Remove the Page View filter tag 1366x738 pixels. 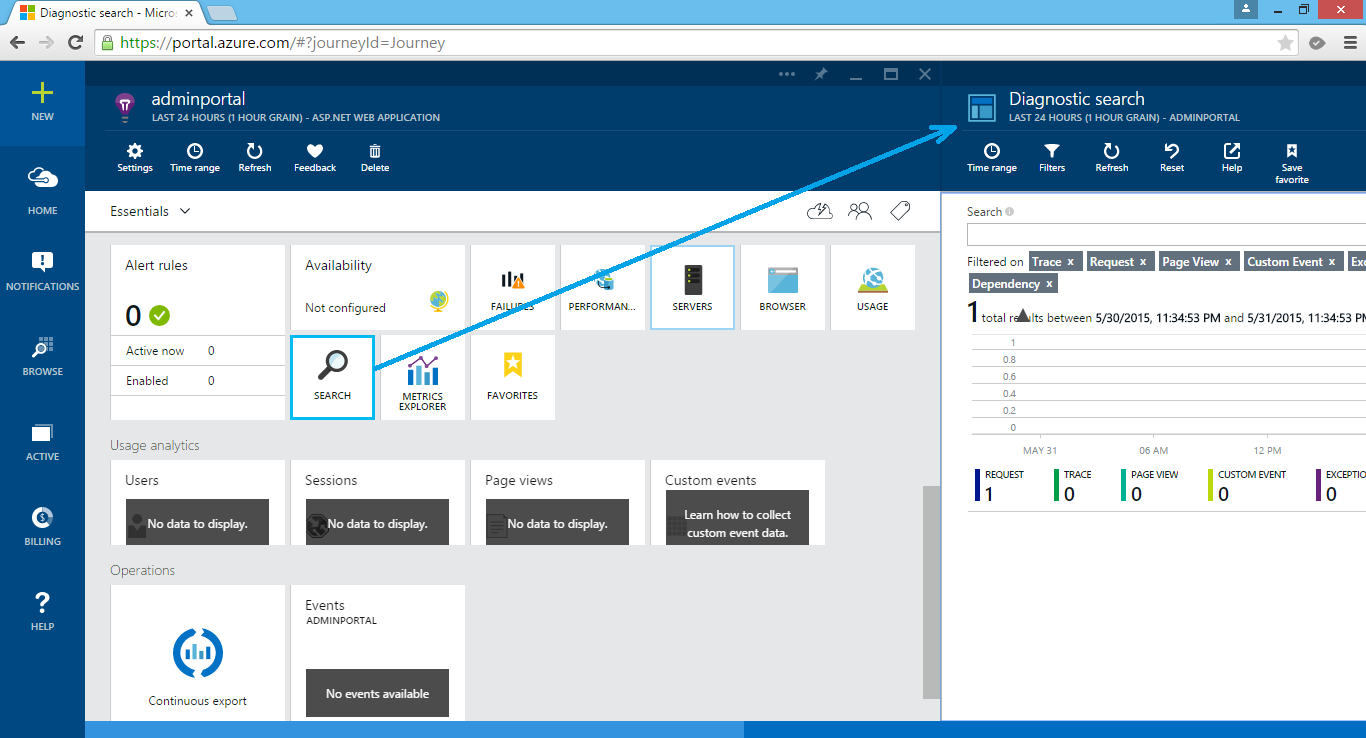tap(1228, 262)
